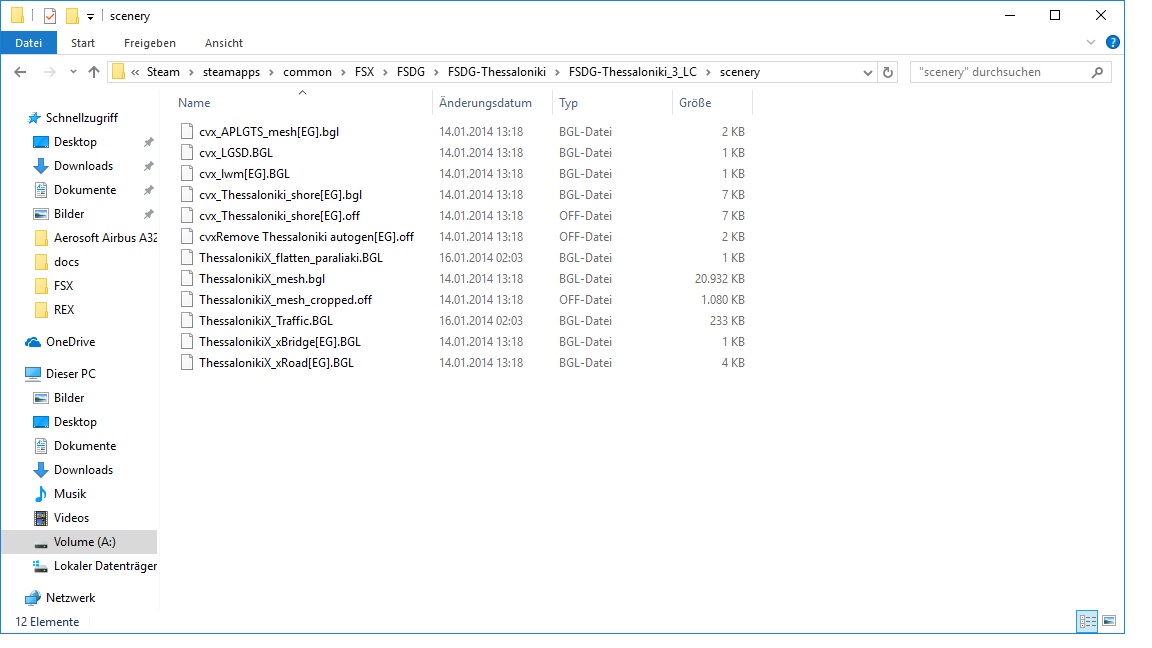This screenshot has height=648, width=1152.
Task: Open the address bar history dropdown
Action: 866,72
